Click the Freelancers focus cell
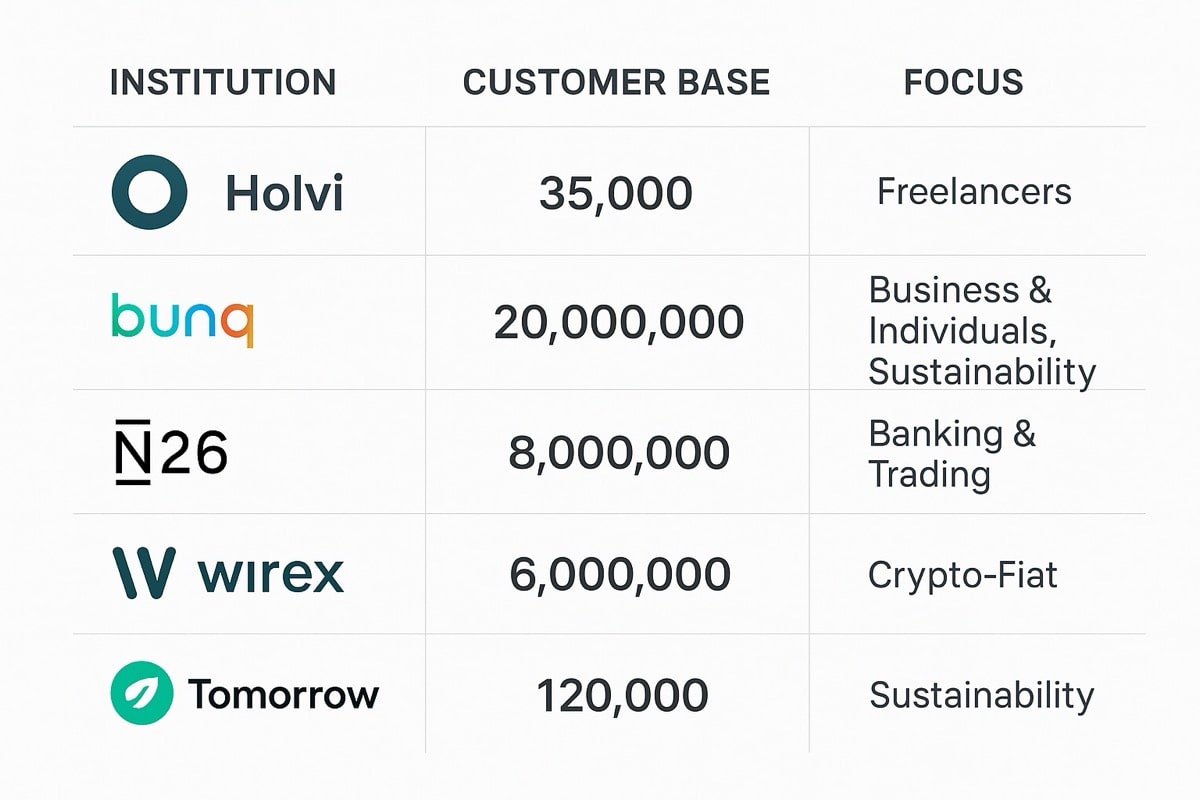 [974, 191]
